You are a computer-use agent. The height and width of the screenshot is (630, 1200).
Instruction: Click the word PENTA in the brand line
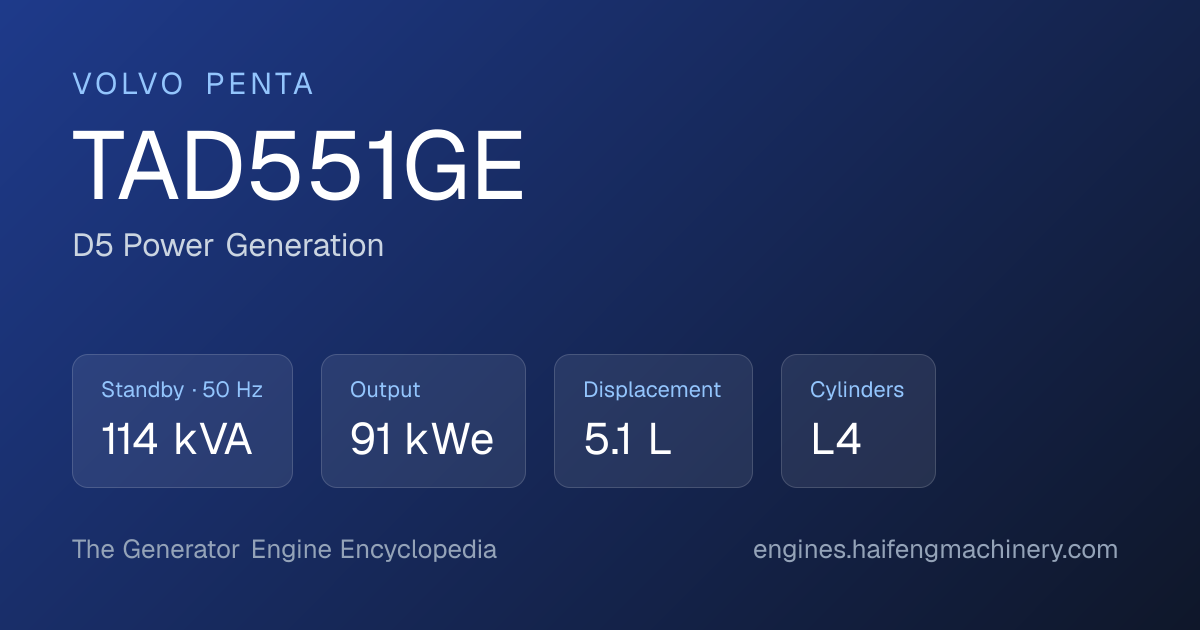coord(260,85)
